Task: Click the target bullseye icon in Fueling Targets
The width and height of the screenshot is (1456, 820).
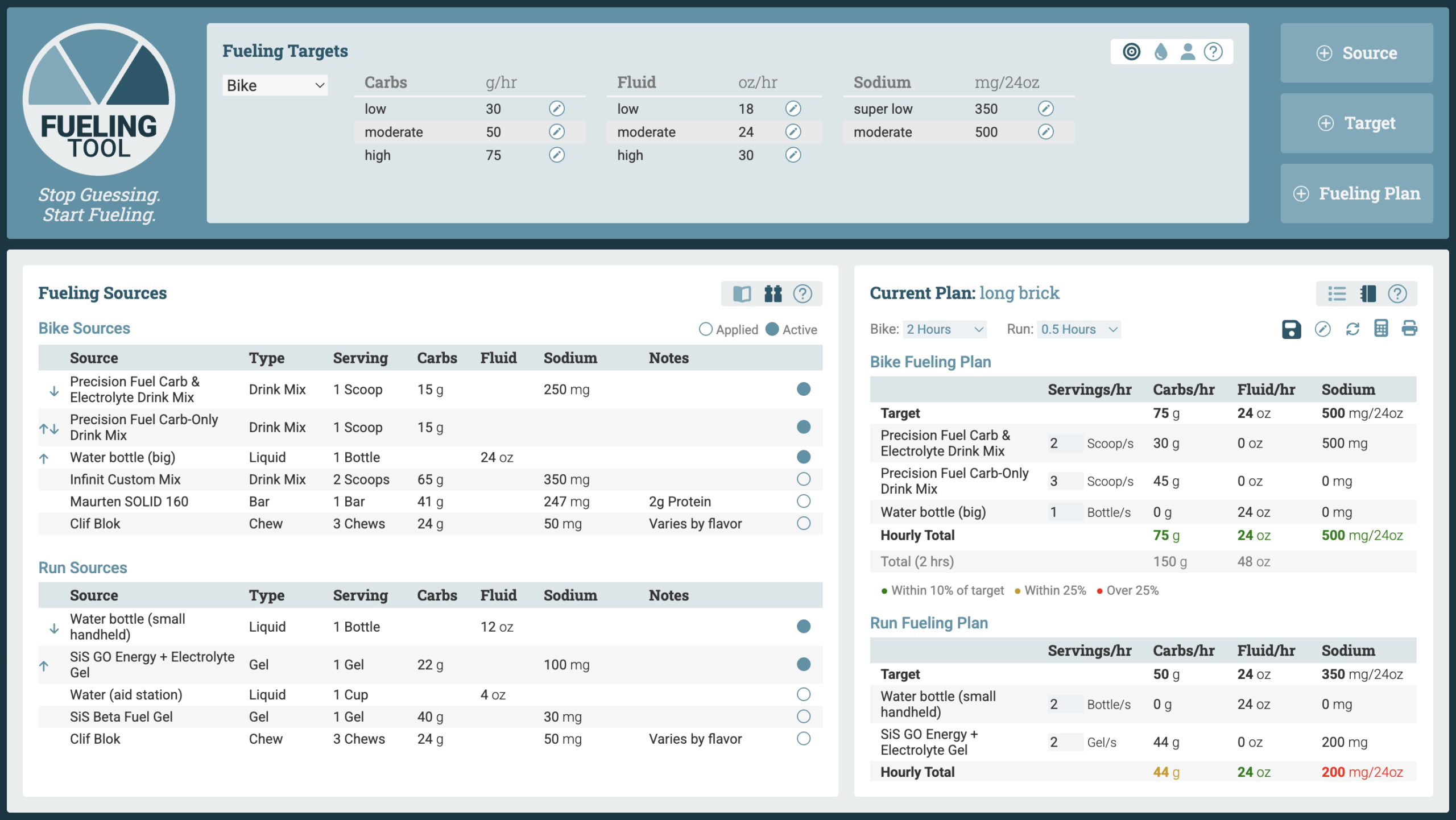Action: pyautogui.click(x=1131, y=52)
